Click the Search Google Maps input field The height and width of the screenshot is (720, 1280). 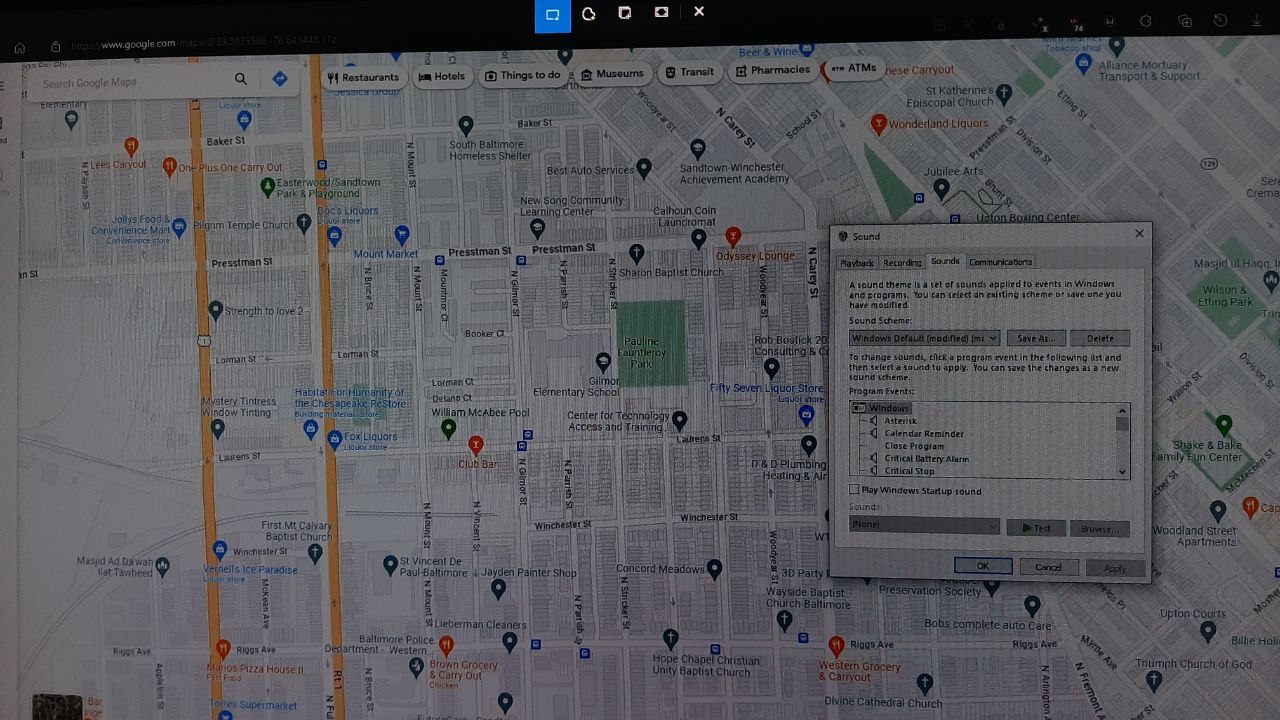point(130,82)
